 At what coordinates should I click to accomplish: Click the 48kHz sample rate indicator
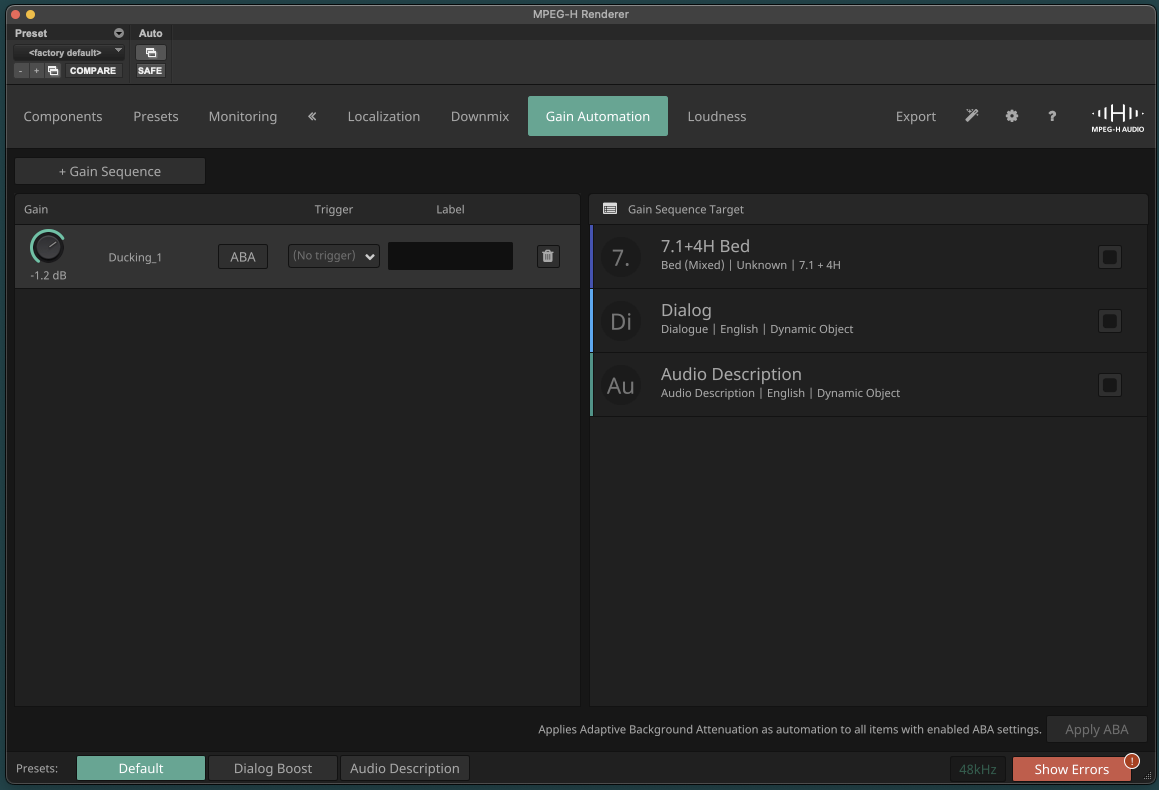[977, 769]
